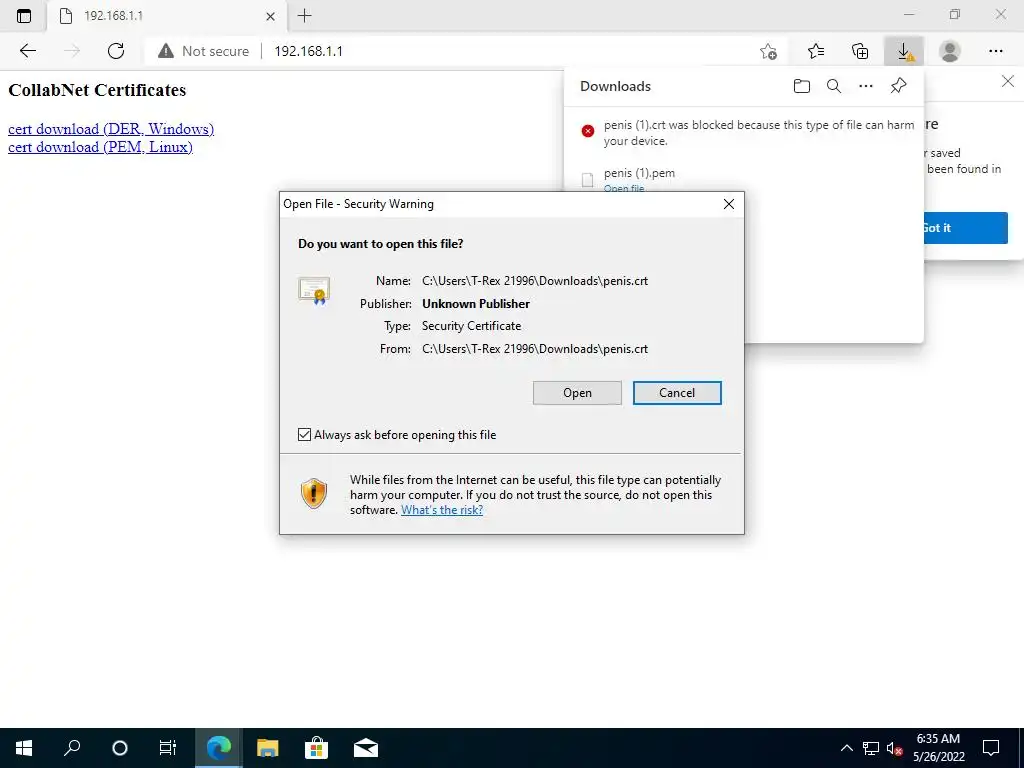Click Open in the security dialog
Image resolution: width=1024 pixels, height=768 pixels.
(577, 392)
